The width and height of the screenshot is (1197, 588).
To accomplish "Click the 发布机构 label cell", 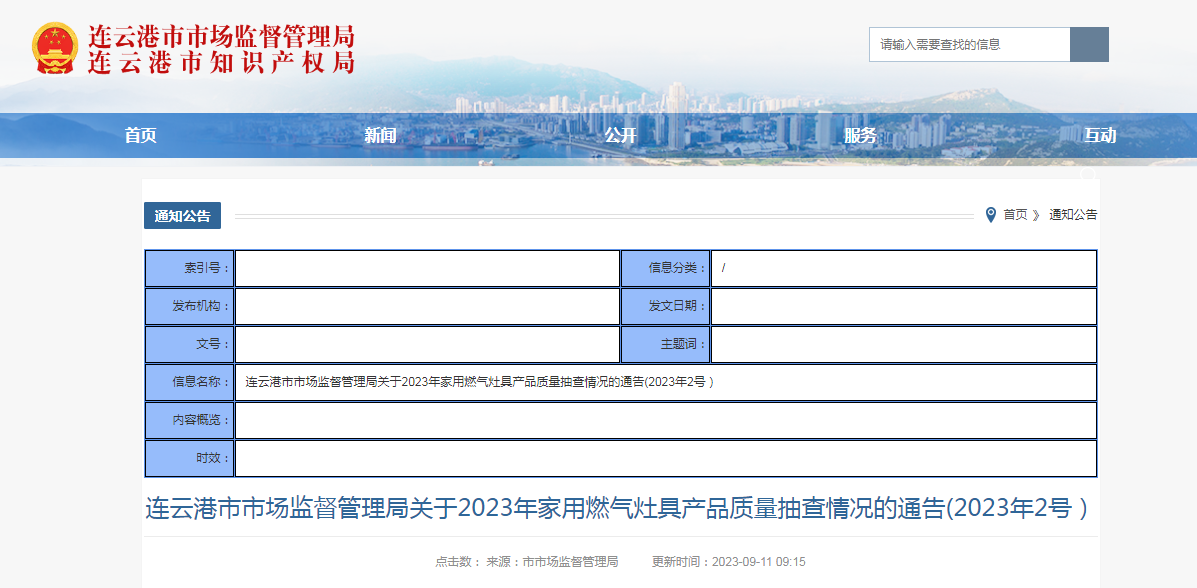I will click(x=189, y=306).
